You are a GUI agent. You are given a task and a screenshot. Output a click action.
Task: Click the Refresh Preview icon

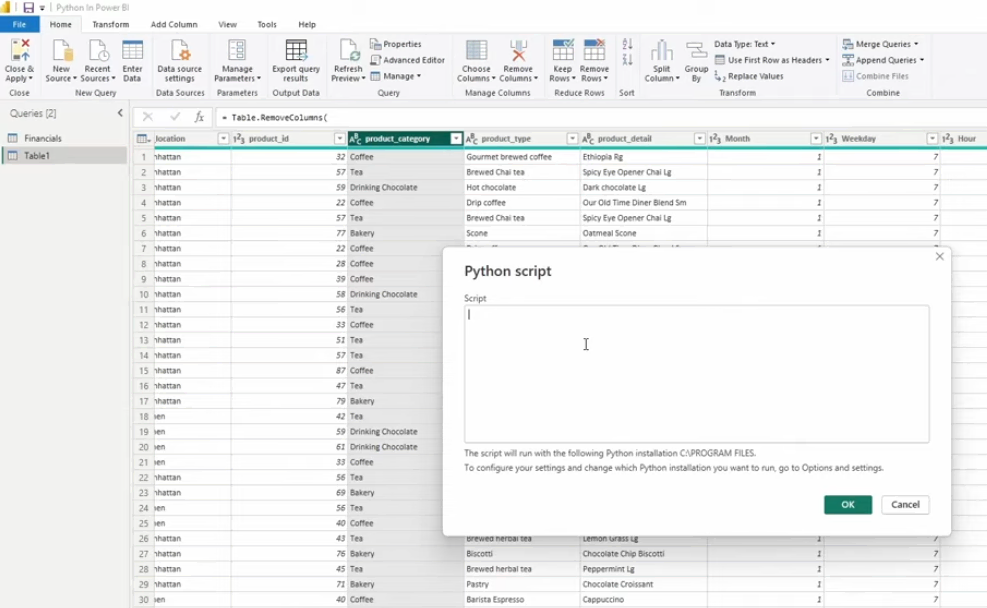coord(348,50)
